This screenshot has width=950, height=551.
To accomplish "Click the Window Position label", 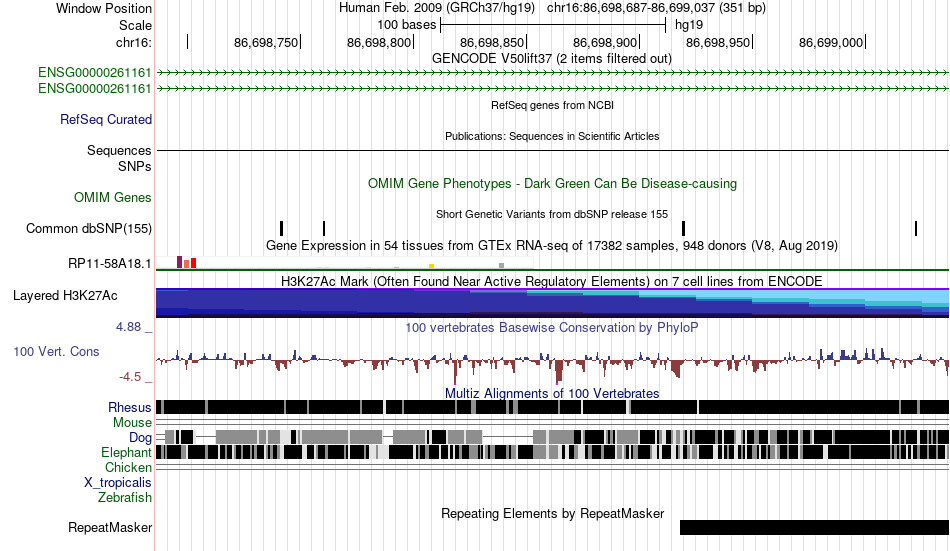I will point(104,8).
